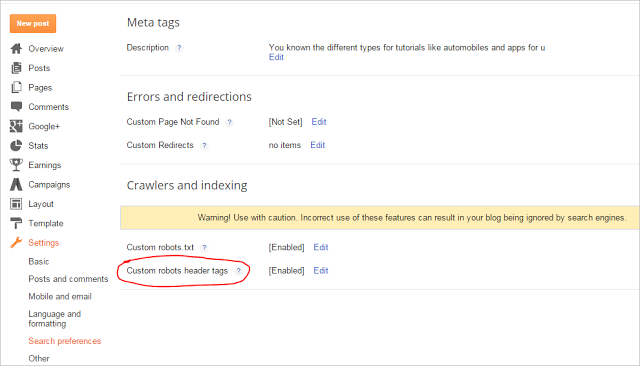The width and height of the screenshot is (640, 366).
Task: Open the Overview section
Action: (x=46, y=49)
